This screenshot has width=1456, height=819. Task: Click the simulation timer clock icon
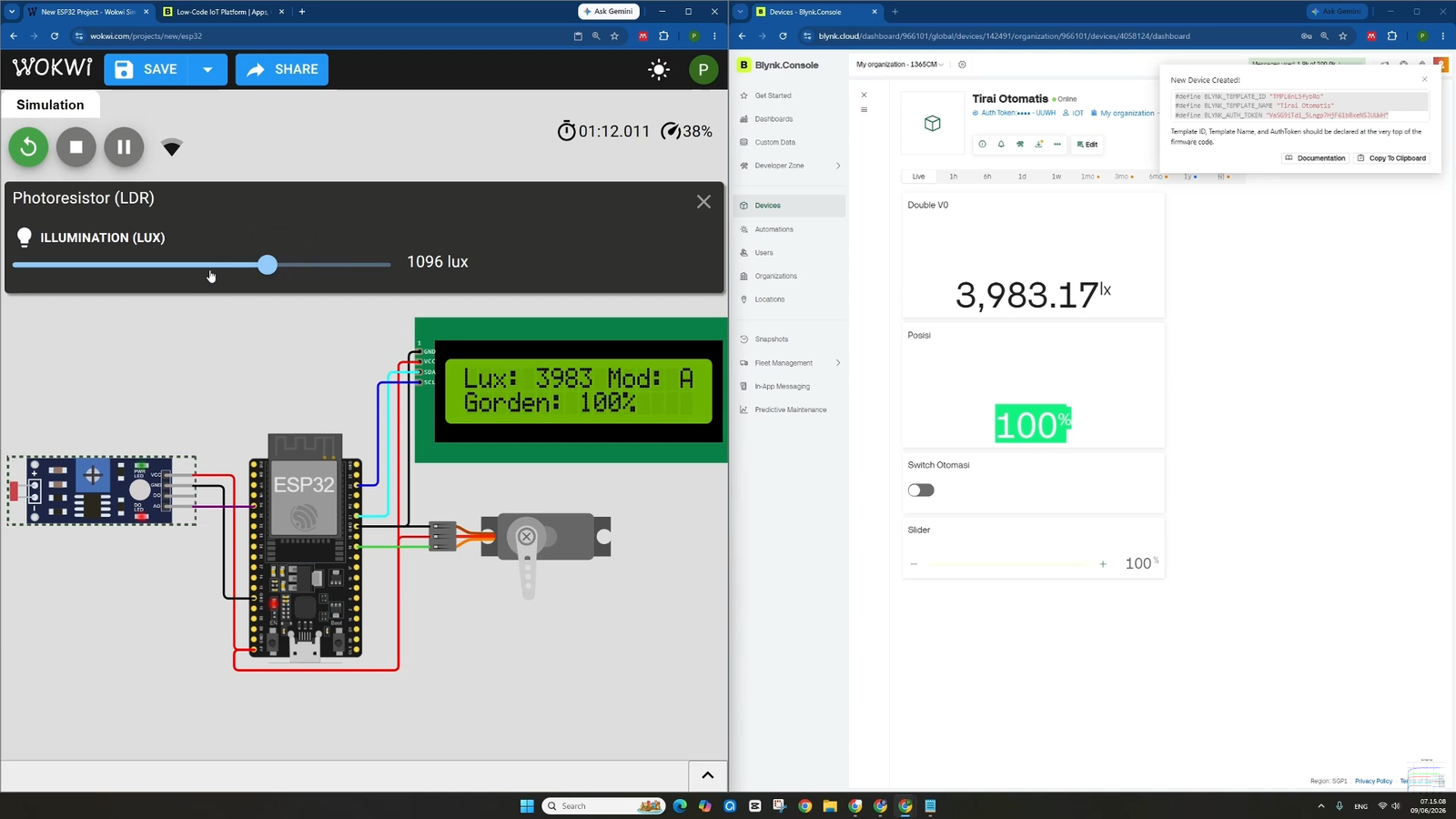(566, 131)
